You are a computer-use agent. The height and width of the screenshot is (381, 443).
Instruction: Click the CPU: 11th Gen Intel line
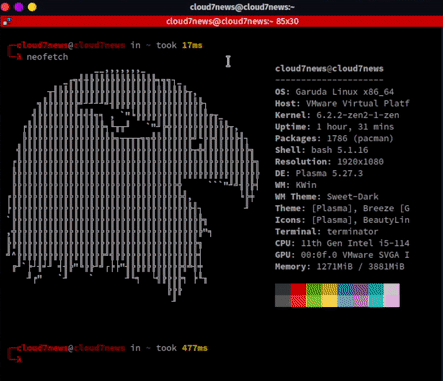point(342,243)
